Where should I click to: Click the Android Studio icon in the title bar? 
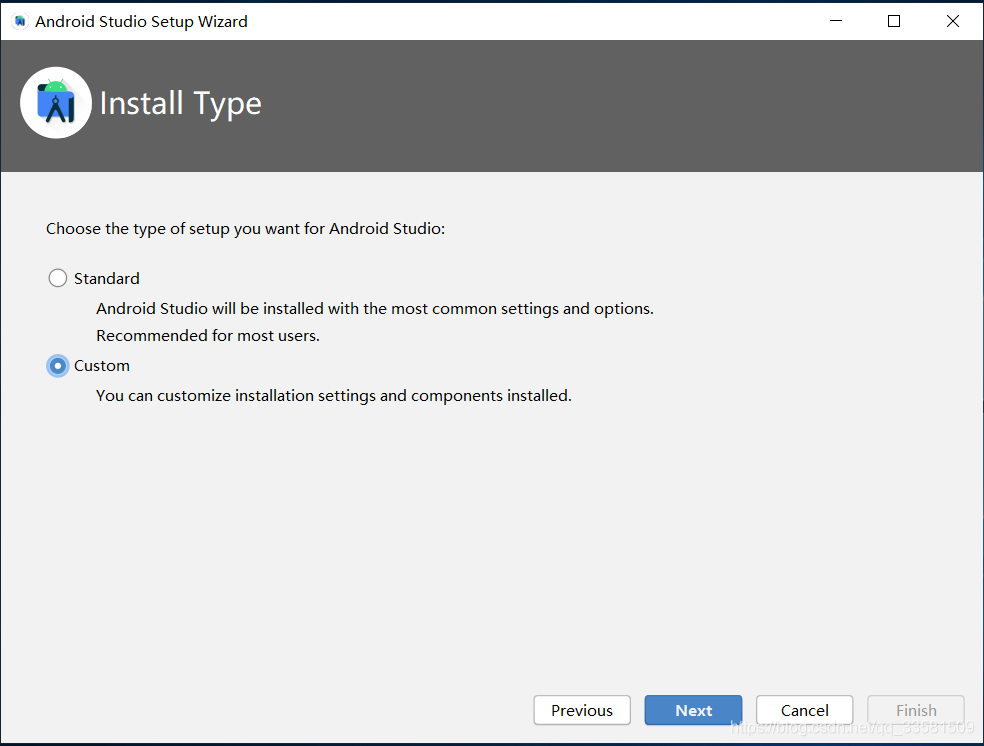click(x=19, y=20)
